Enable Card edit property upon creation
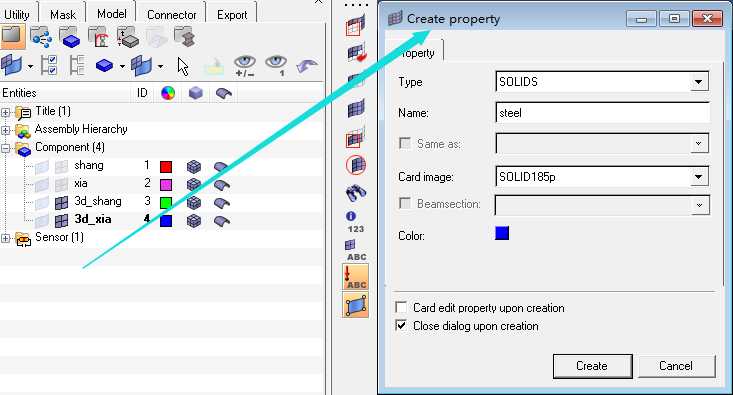Viewport: 733px width, 395px height. (x=401, y=307)
